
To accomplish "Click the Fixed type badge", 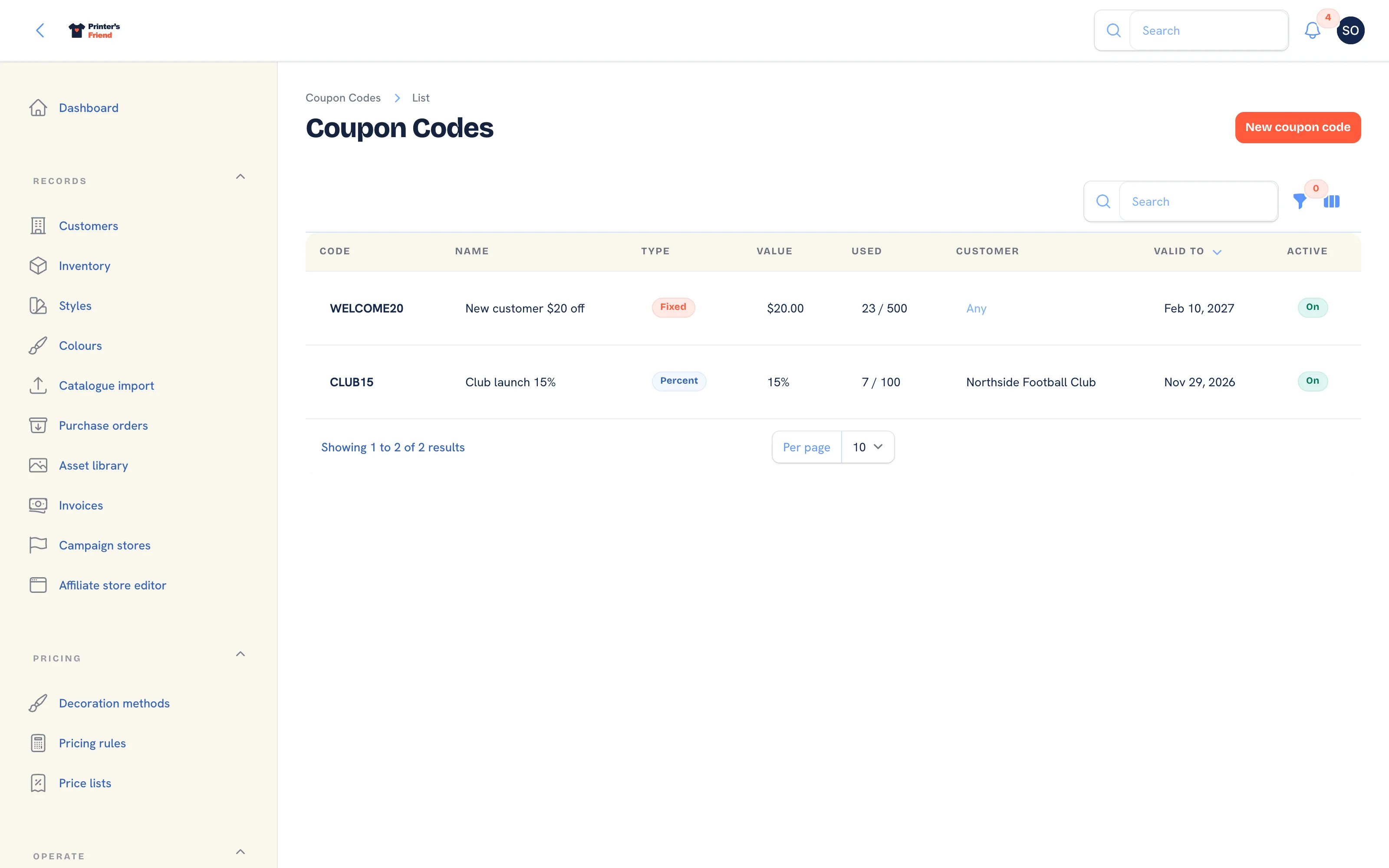I will coord(673,307).
